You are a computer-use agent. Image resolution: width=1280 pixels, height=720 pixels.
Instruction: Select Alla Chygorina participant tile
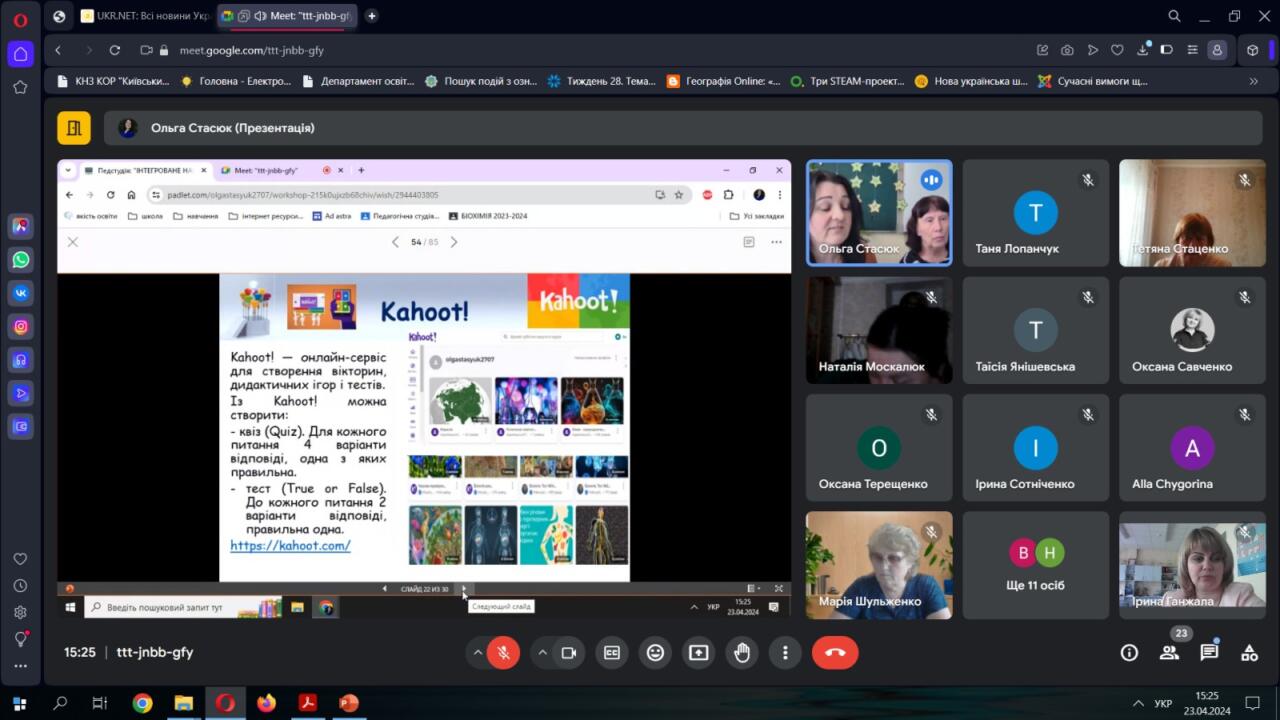[1192, 448]
